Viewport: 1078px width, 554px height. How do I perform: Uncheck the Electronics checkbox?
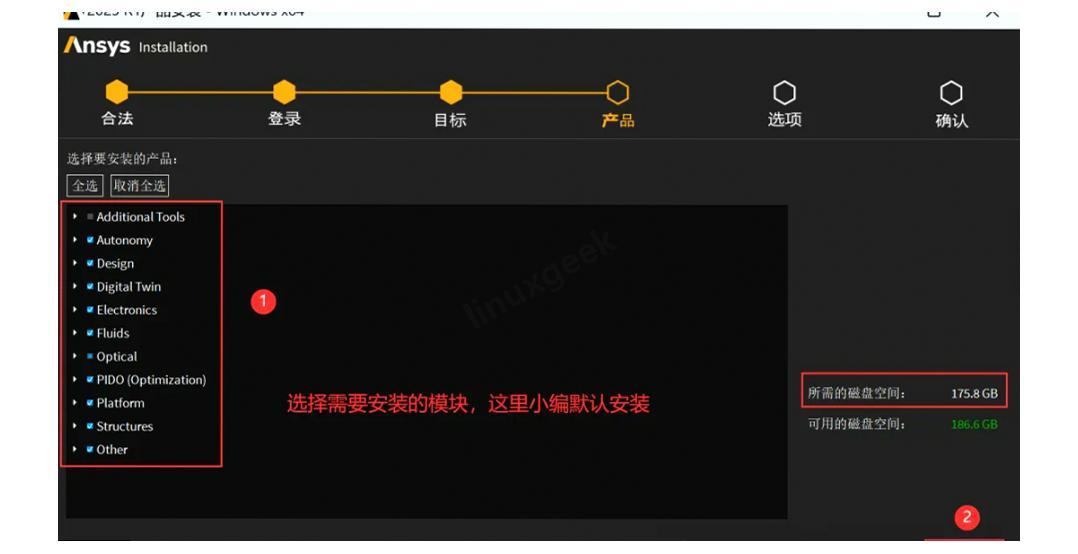click(90, 310)
